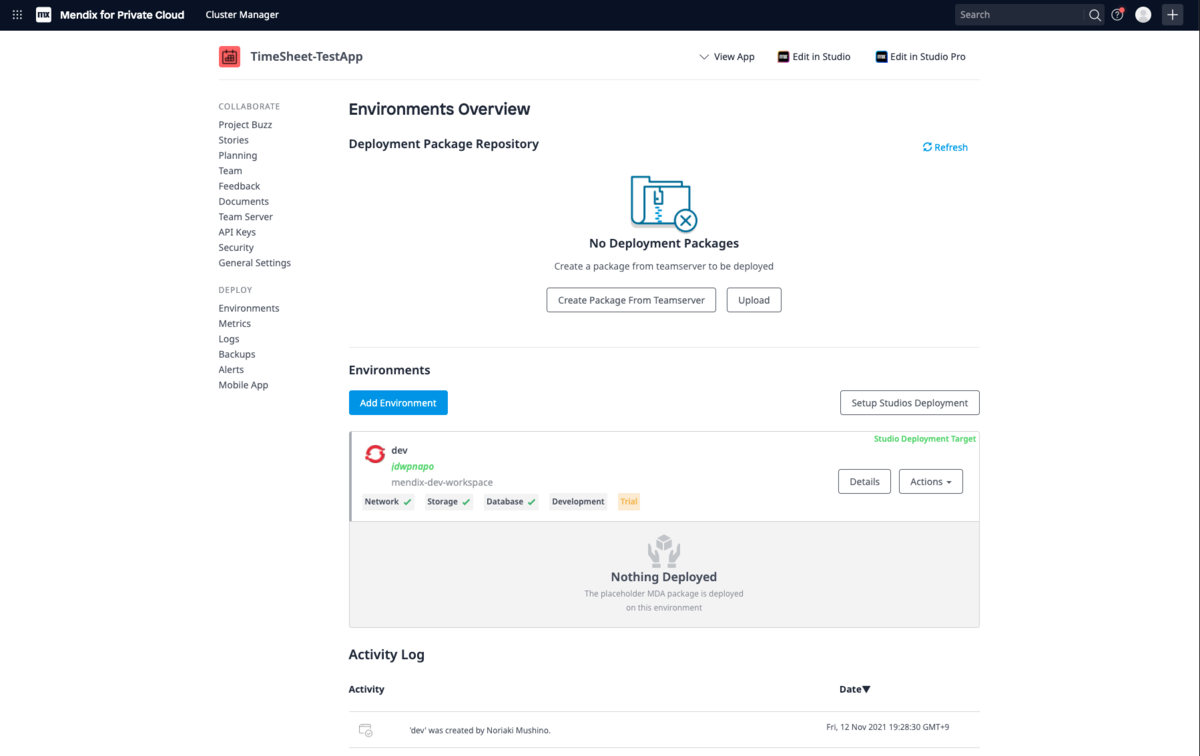
Task: Click the Edit in Studio Pro icon
Action: [881, 57]
